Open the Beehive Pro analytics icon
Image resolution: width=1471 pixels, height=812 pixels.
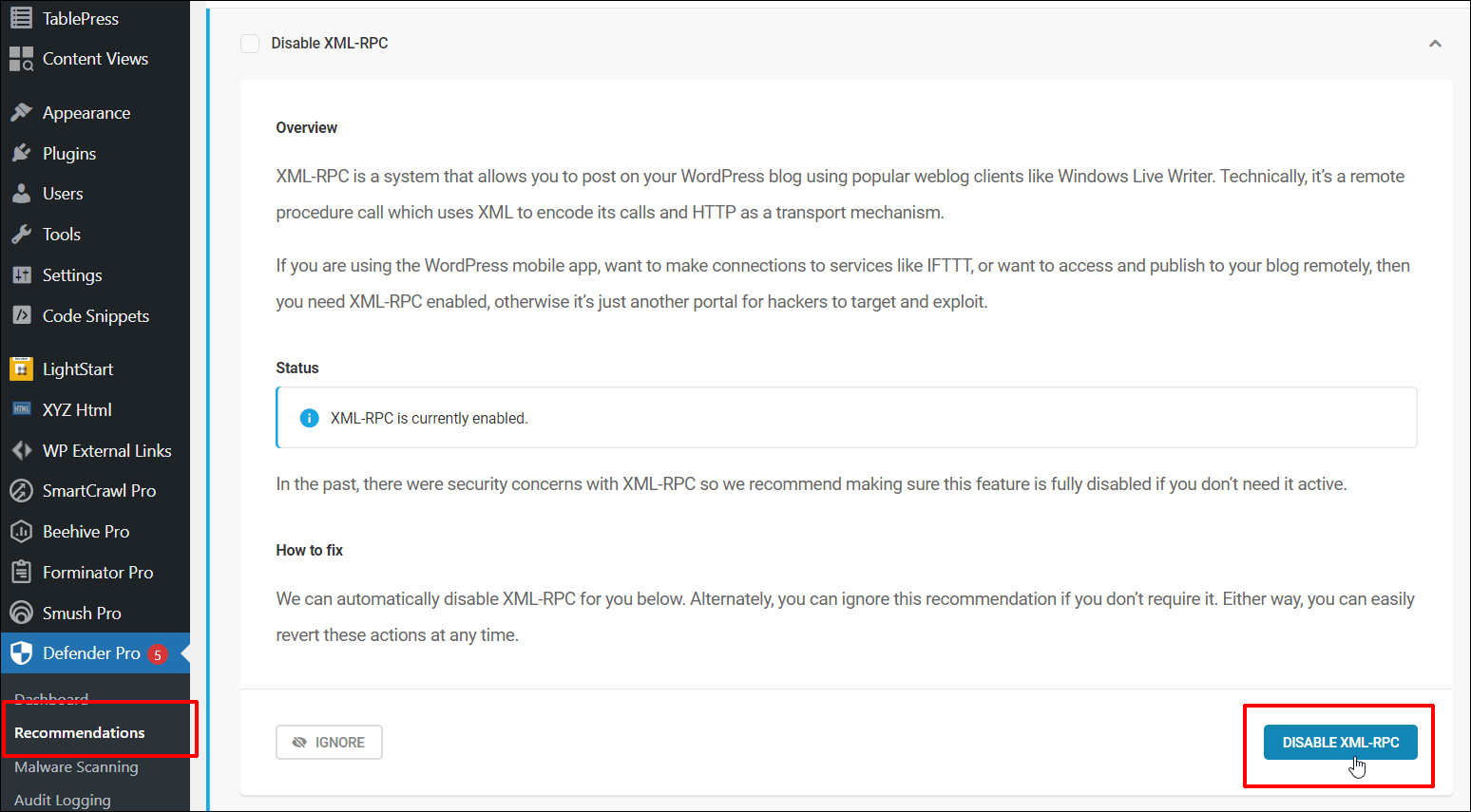(23, 531)
